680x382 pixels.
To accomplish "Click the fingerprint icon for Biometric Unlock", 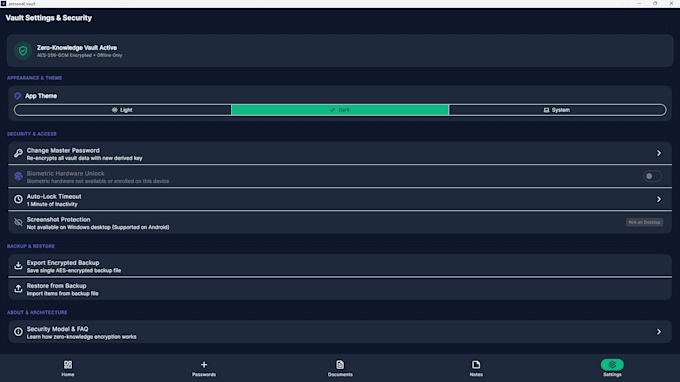I will [x=18, y=176].
